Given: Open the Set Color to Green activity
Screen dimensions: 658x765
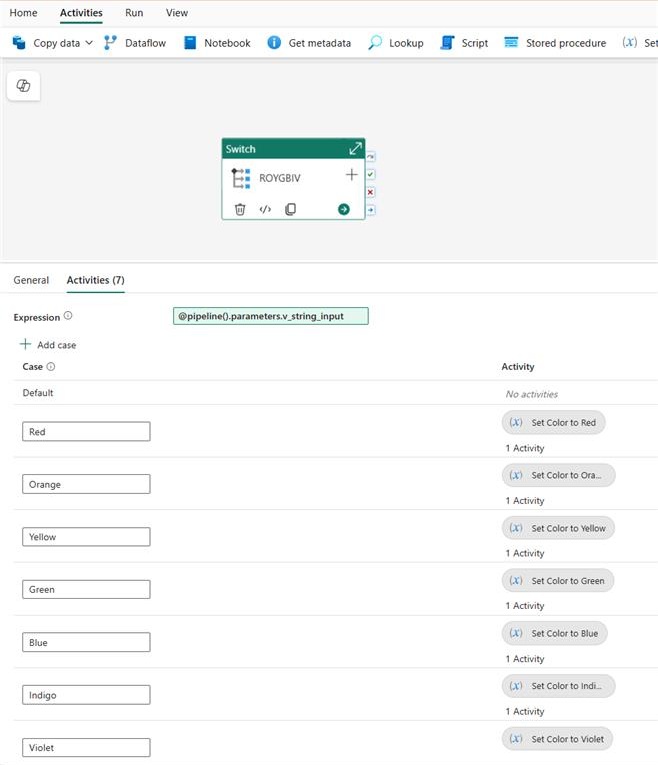Looking at the screenshot, I should coord(558,581).
